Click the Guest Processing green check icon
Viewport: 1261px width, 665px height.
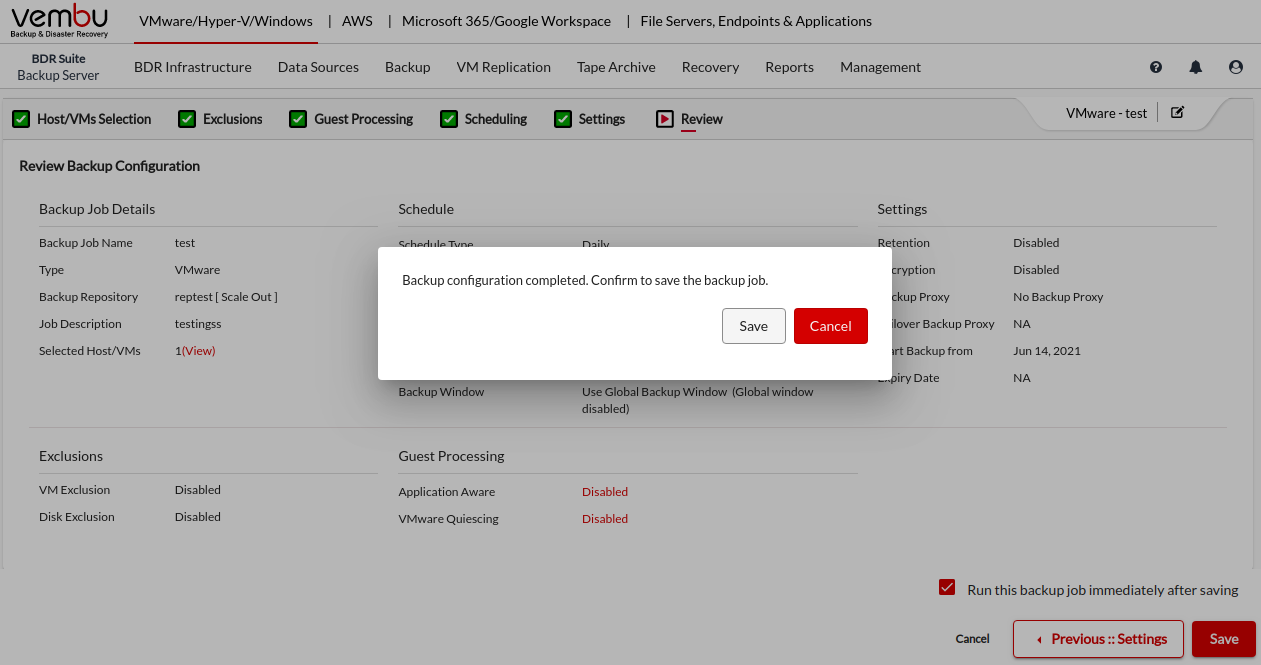click(x=298, y=119)
